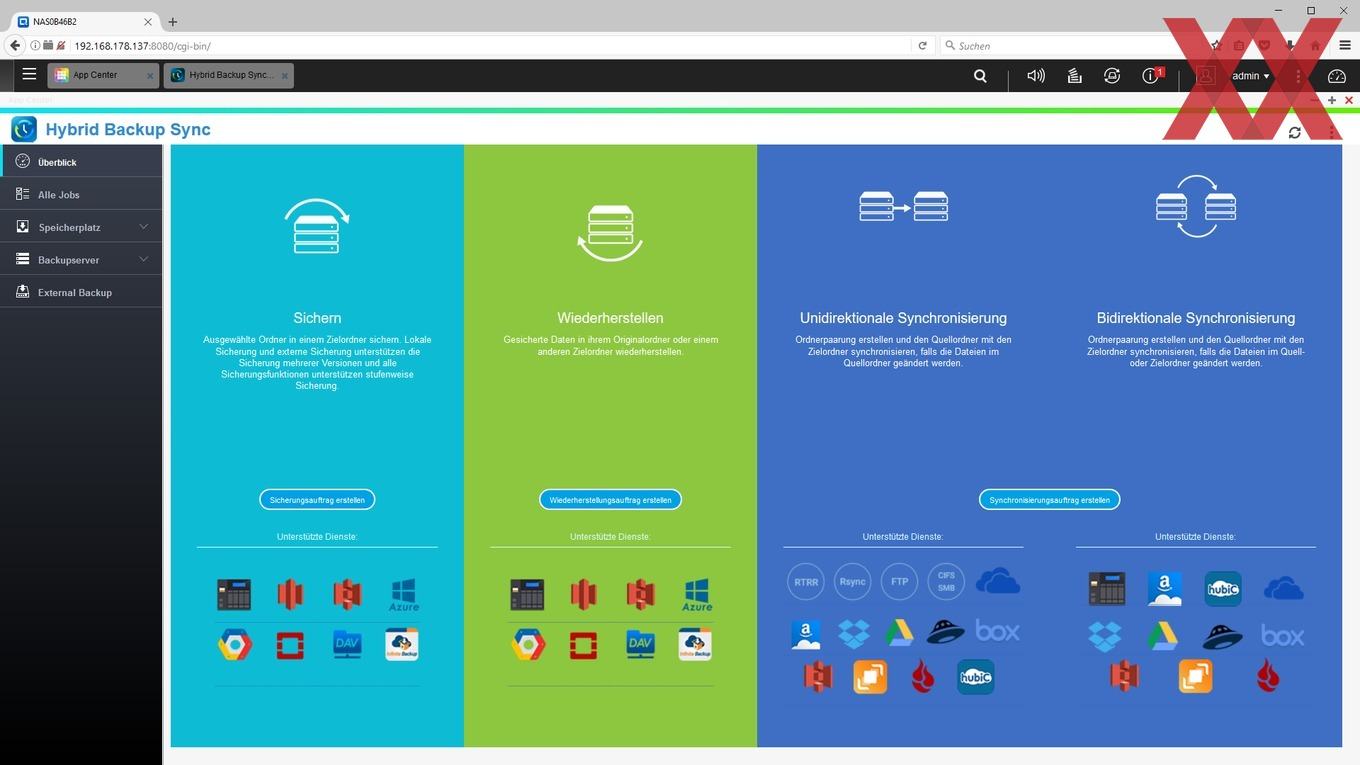Click the large Sichern backup icon

pos(317,226)
